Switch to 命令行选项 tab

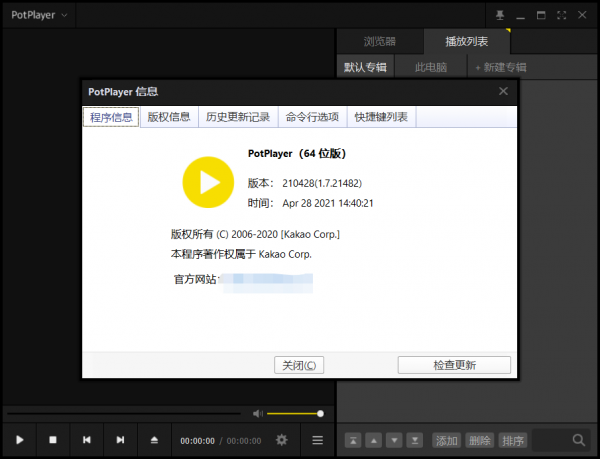[312, 117]
